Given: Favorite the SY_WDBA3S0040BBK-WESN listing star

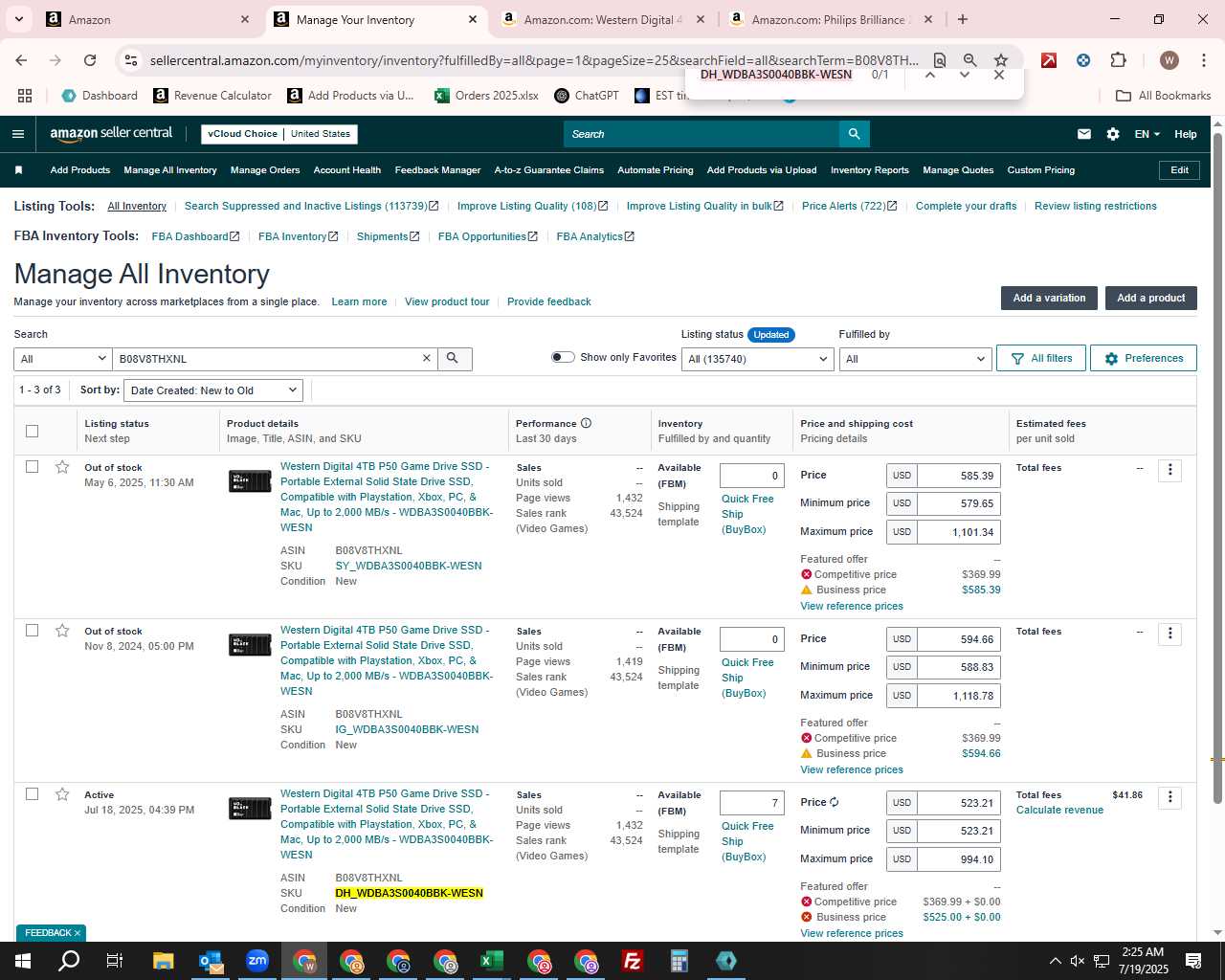Looking at the screenshot, I should coord(62,467).
